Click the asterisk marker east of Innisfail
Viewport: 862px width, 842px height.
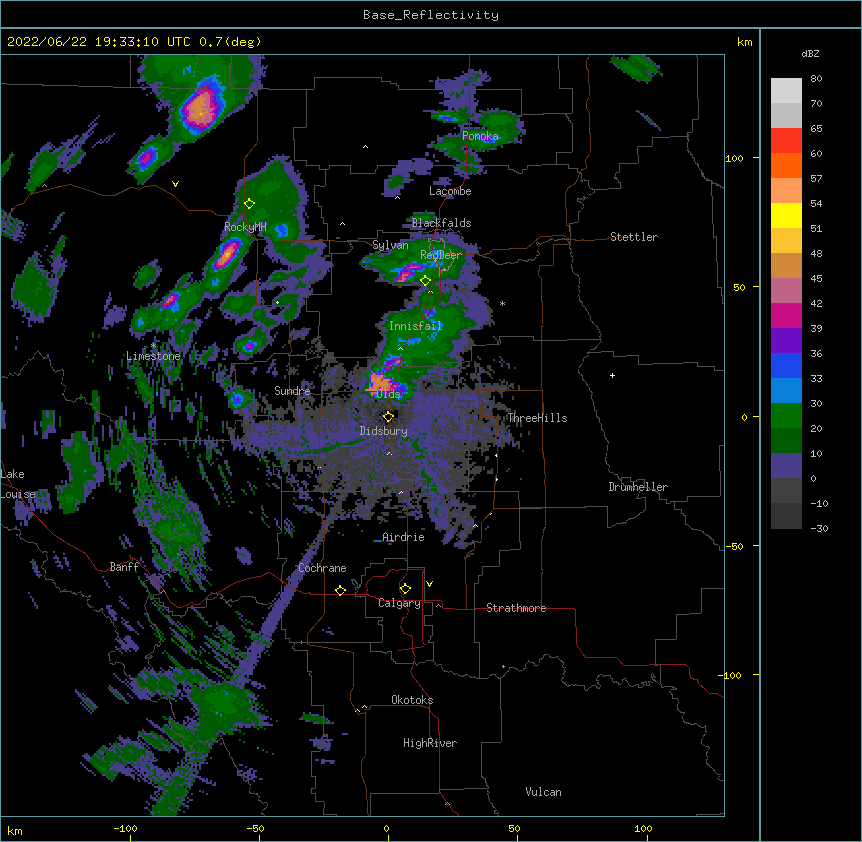click(x=502, y=303)
